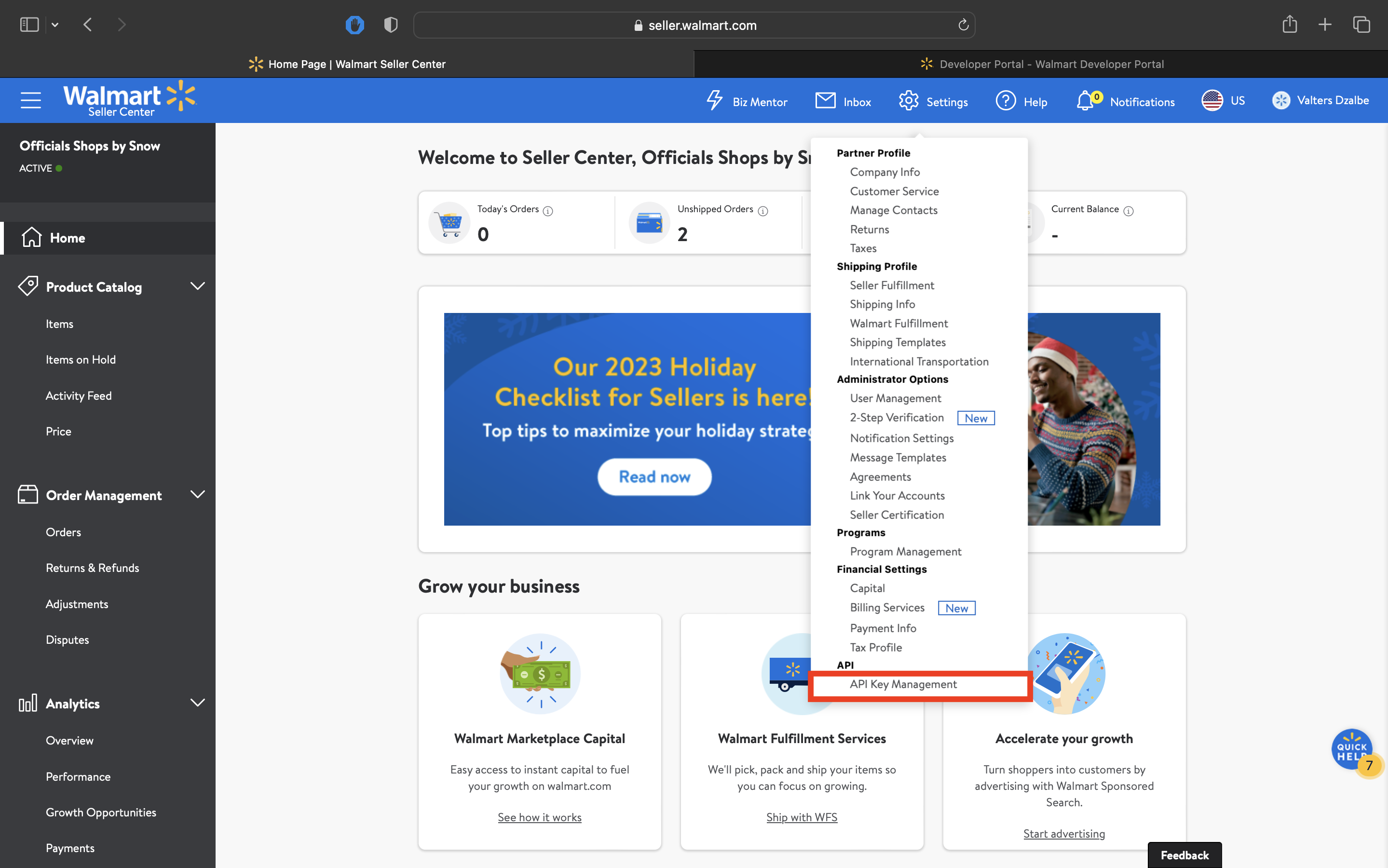Select API Key Management in Settings menu
This screenshot has height=868, width=1388.
click(903, 684)
